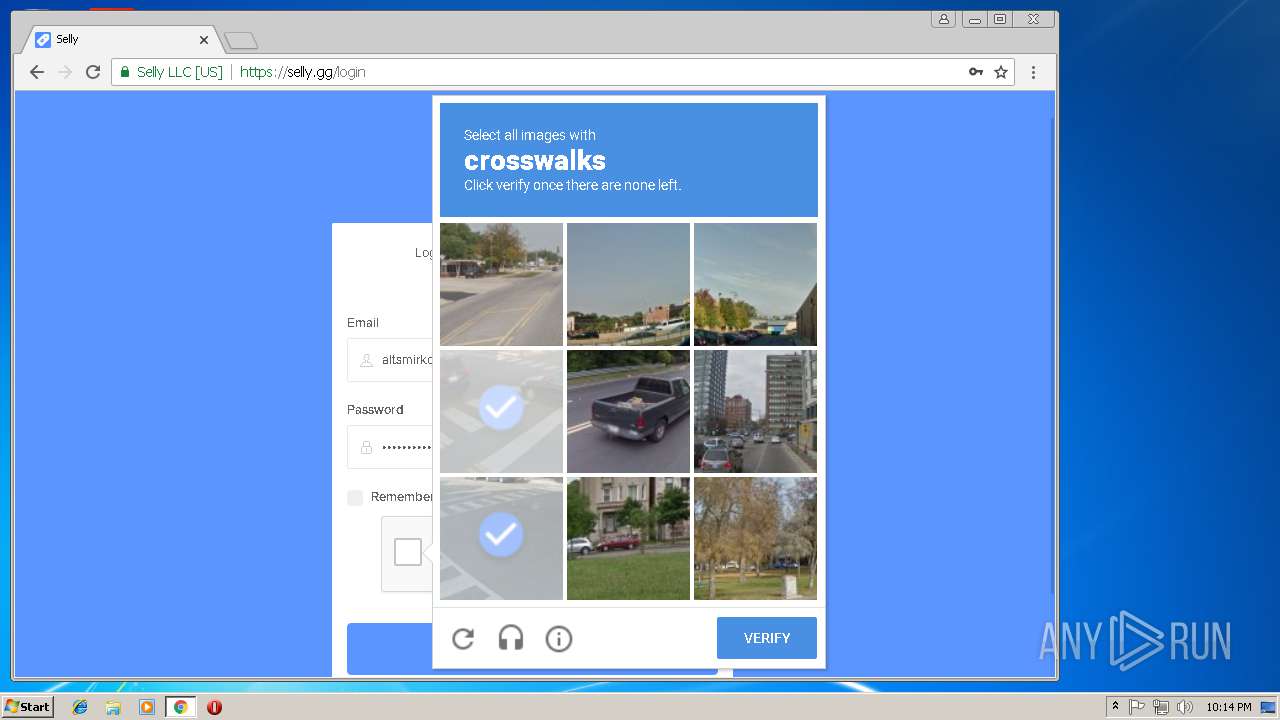1280x720 pixels.
Task: Click the address bar URL selly.gg/login
Action: coord(303,72)
